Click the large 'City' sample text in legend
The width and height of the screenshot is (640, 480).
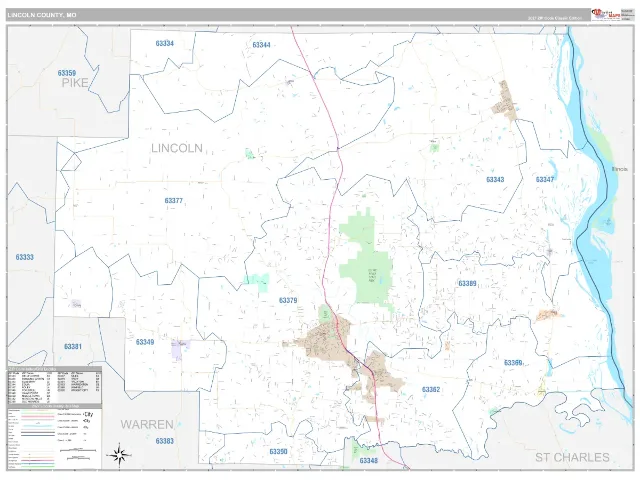pos(88,414)
